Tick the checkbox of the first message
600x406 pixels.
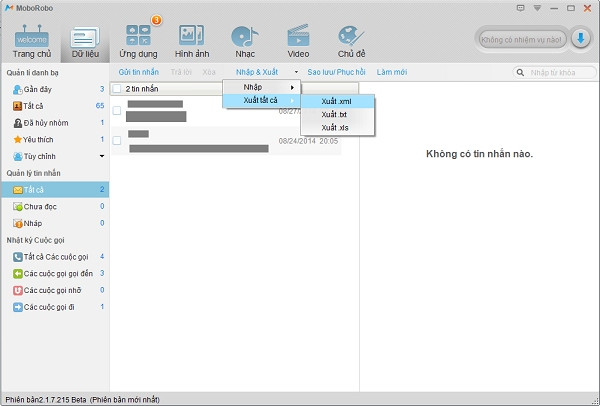[117, 111]
